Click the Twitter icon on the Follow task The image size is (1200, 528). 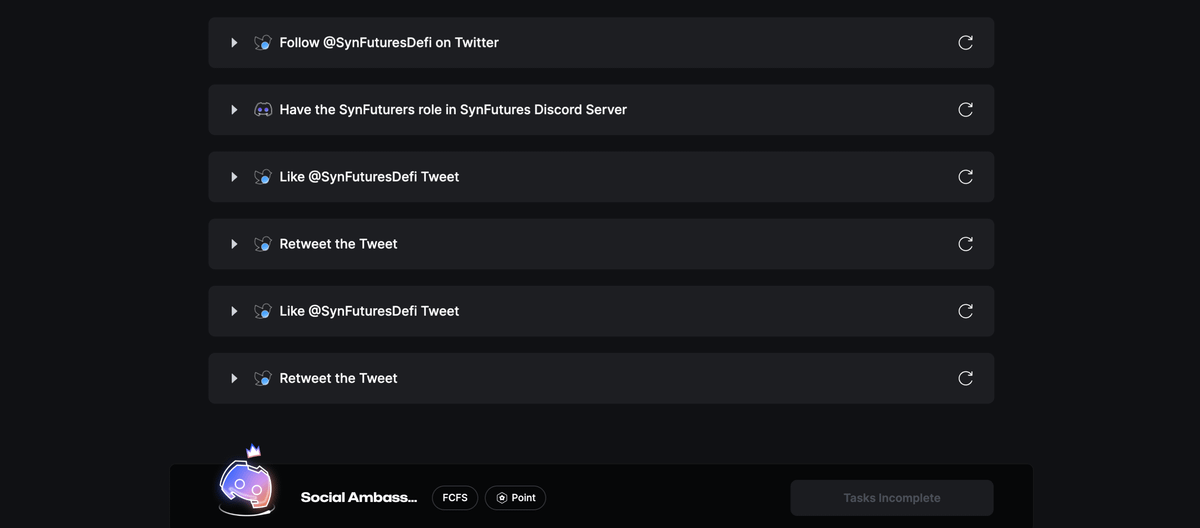[263, 43]
